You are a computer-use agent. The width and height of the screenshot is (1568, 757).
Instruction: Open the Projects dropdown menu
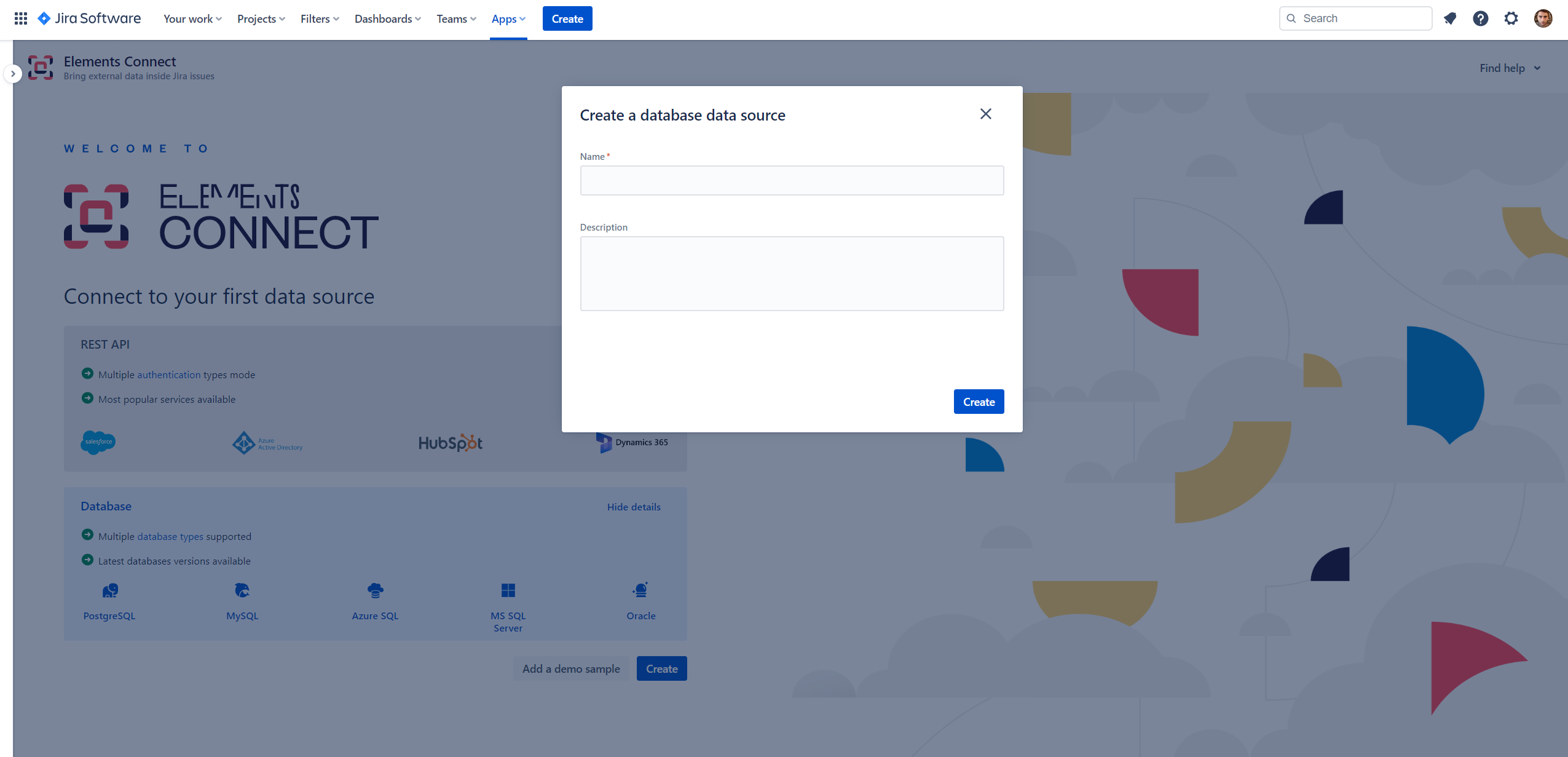[x=261, y=19]
